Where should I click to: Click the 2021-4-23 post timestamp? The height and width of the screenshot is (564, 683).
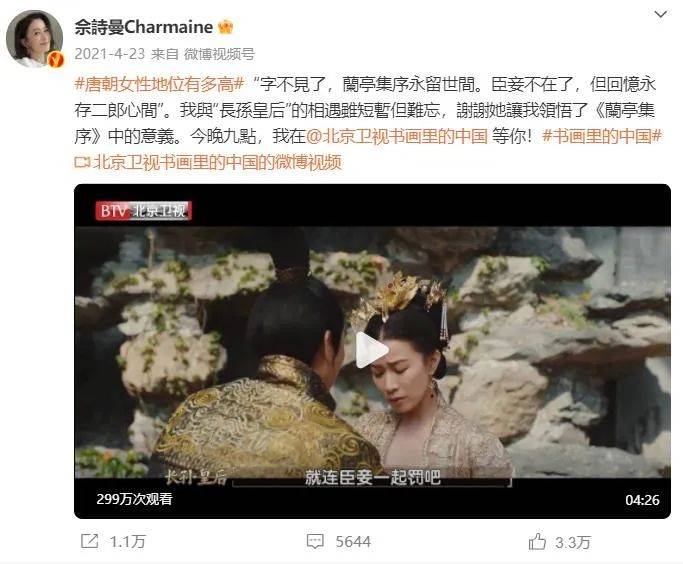109,54
